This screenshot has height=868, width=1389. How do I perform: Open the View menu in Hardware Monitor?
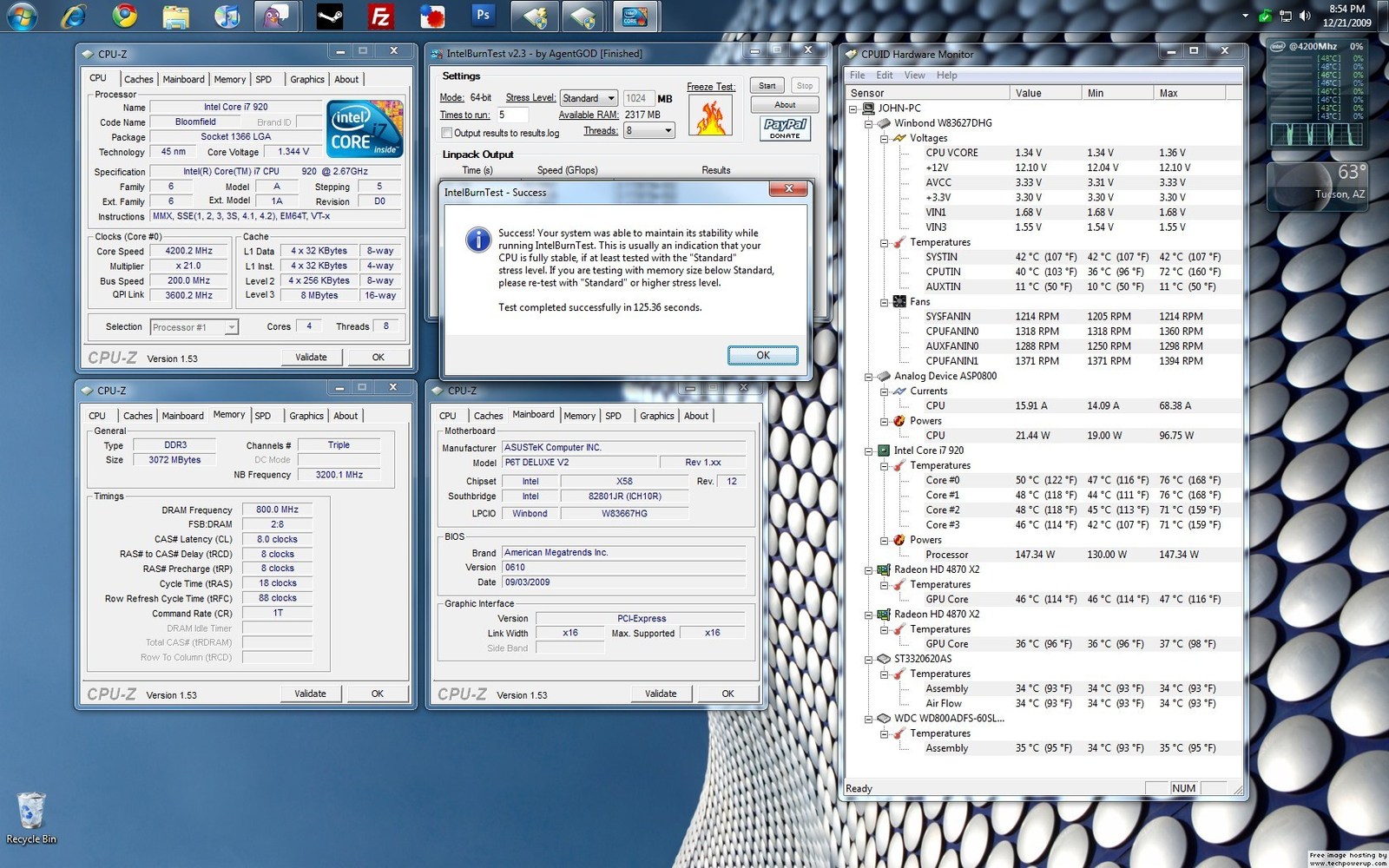click(x=914, y=76)
